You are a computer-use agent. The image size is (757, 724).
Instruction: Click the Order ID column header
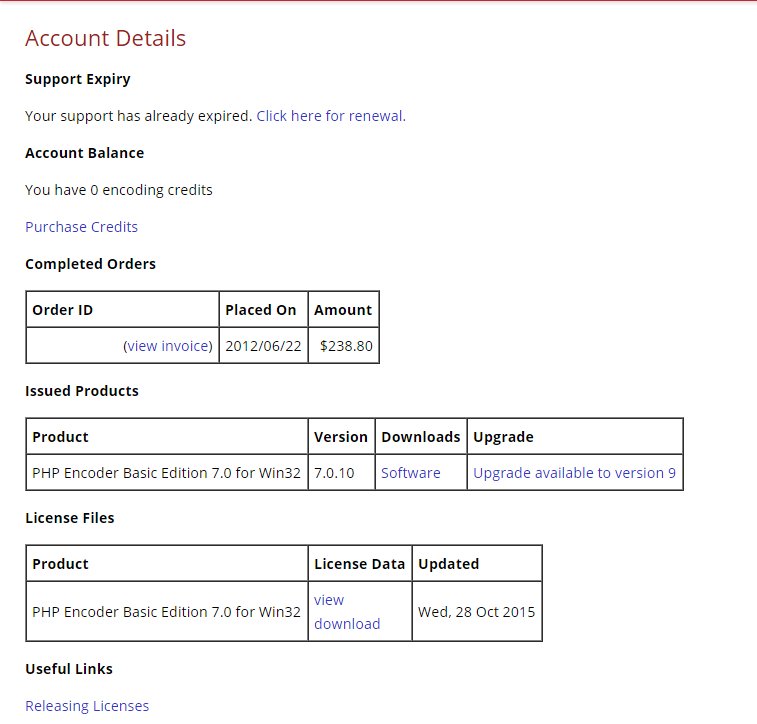(x=63, y=310)
